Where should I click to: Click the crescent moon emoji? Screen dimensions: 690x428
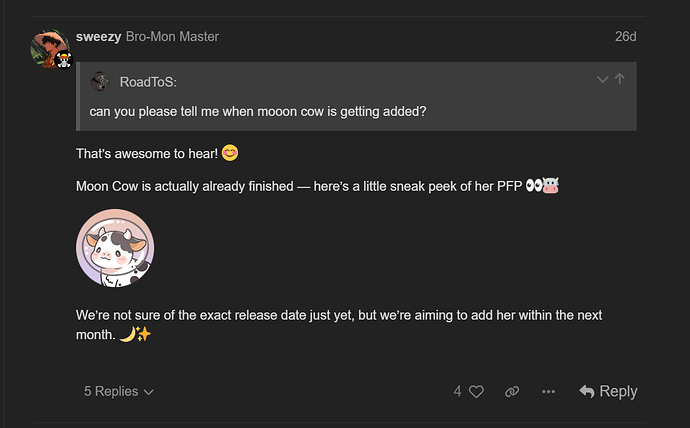127,335
